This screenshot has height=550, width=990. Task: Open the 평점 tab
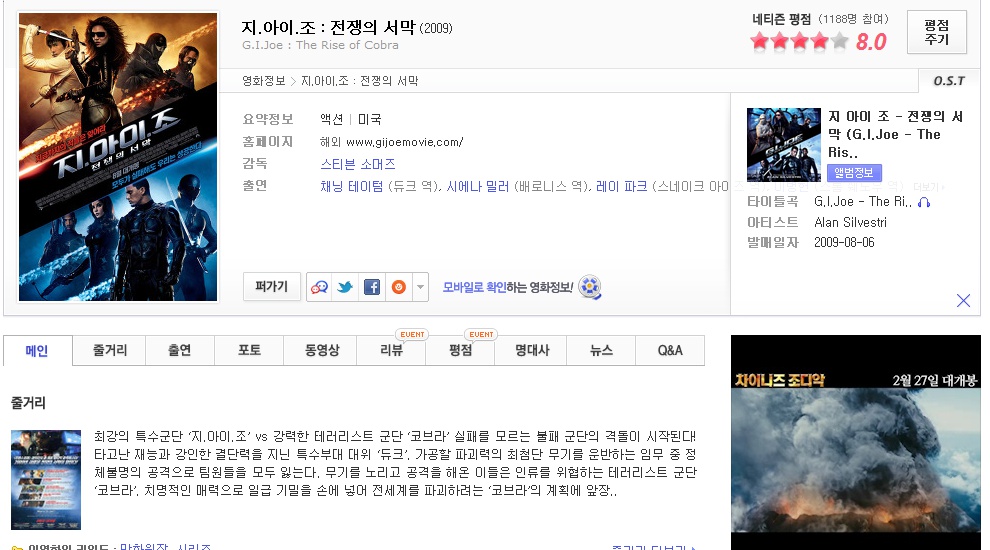(x=461, y=350)
